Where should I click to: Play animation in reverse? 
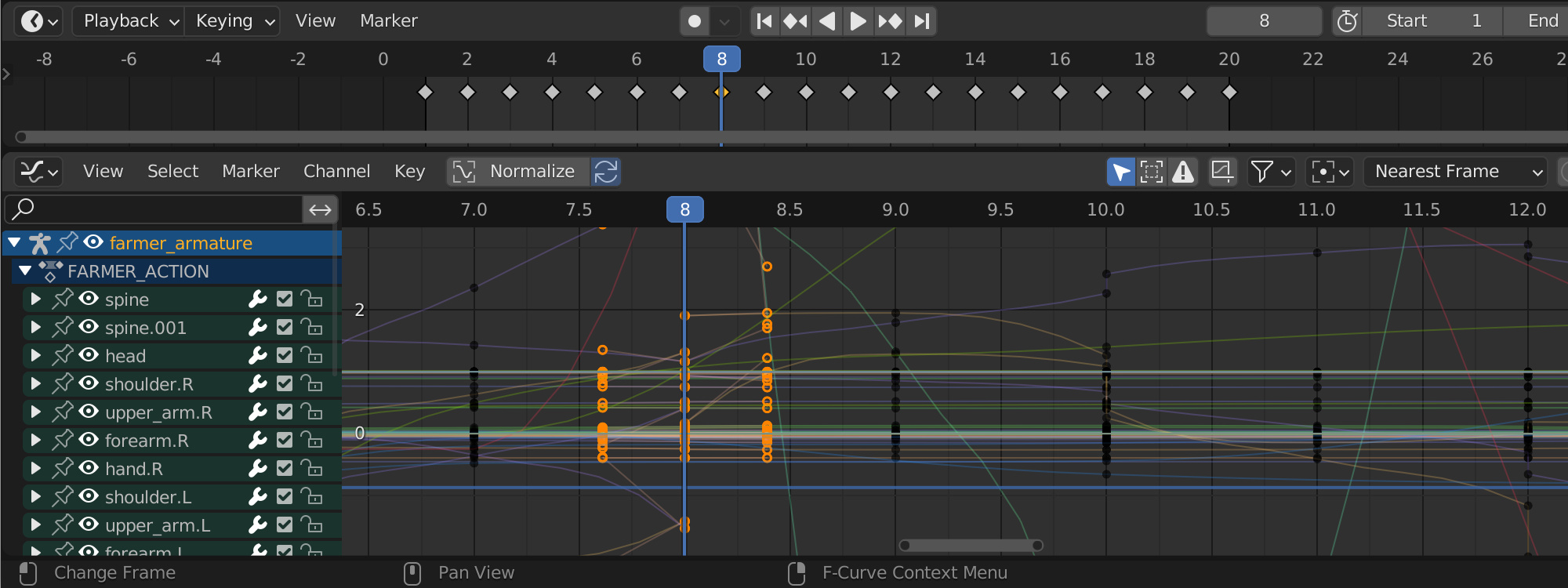pyautogui.click(x=827, y=21)
